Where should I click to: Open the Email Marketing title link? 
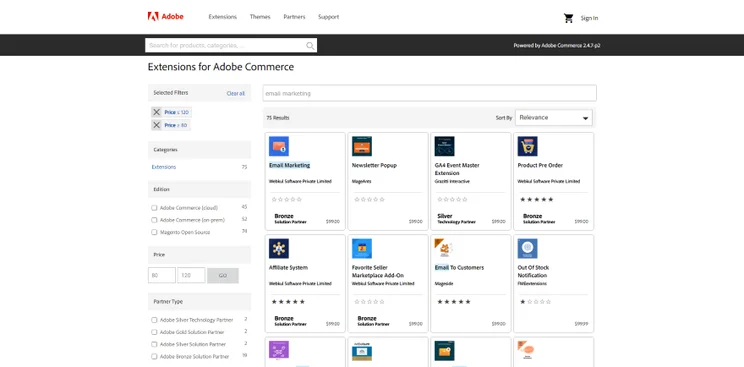289,165
